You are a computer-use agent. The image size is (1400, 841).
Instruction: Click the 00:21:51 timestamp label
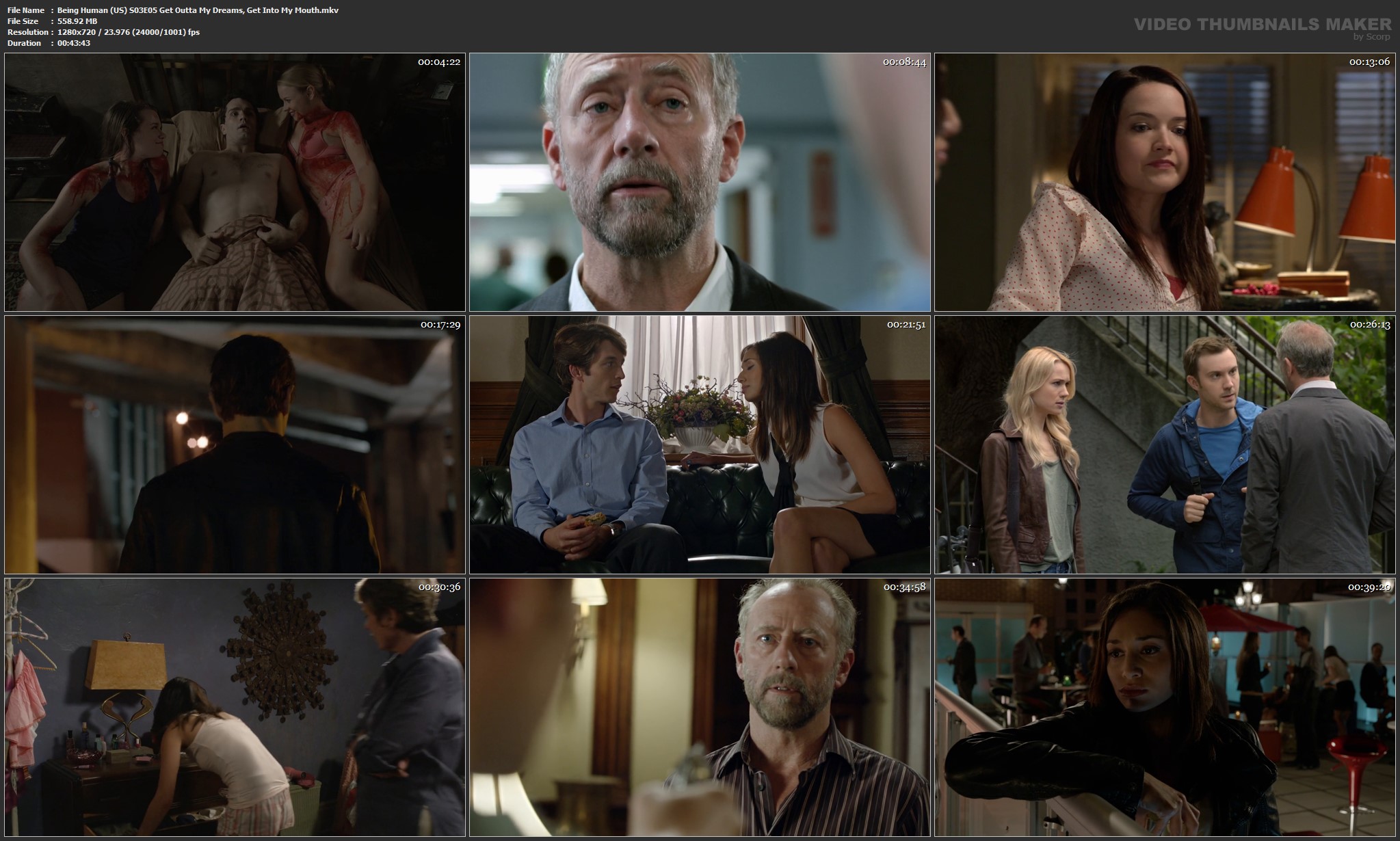[x=906, y=325]
